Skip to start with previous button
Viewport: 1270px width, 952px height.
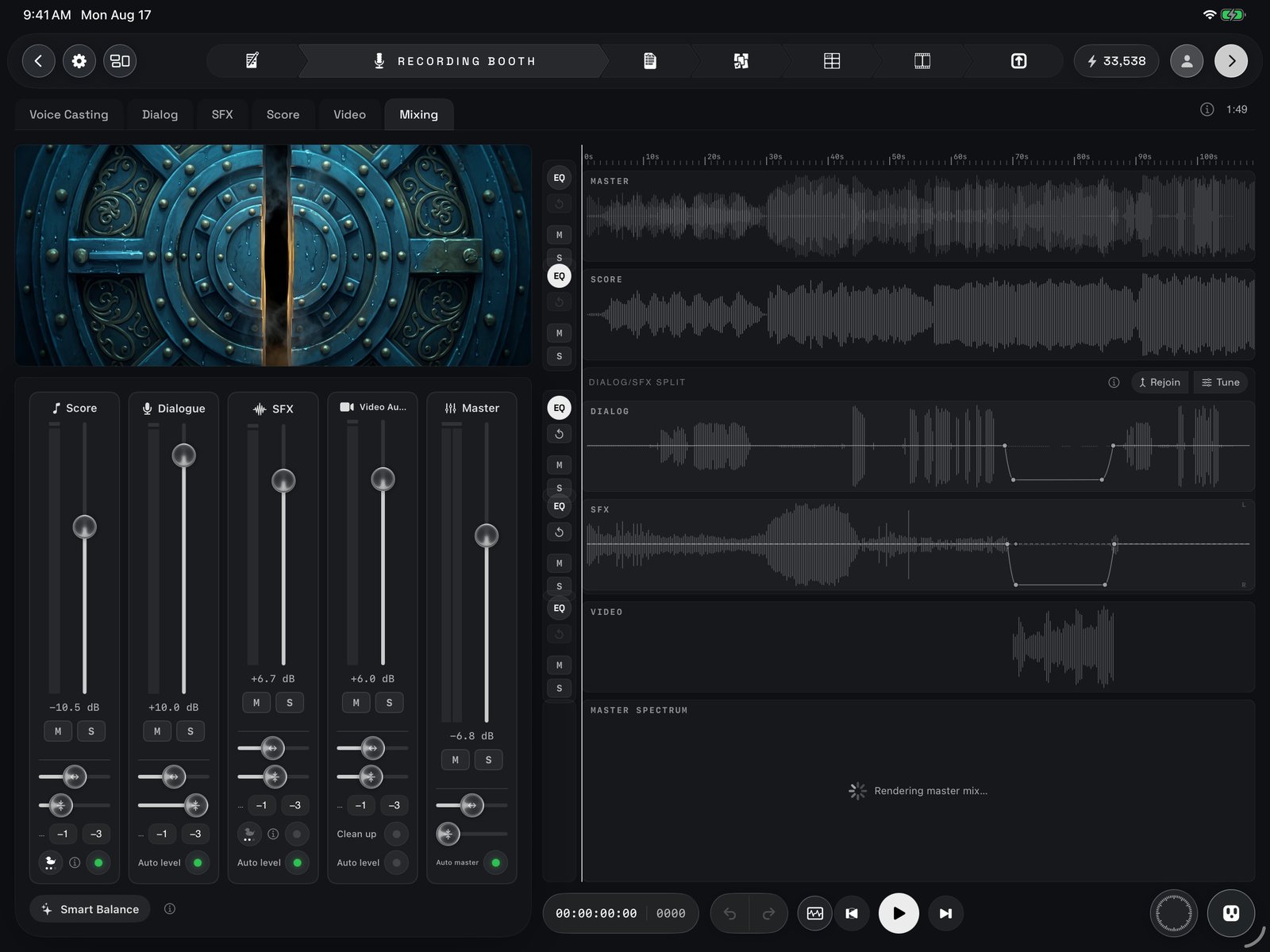852,913
